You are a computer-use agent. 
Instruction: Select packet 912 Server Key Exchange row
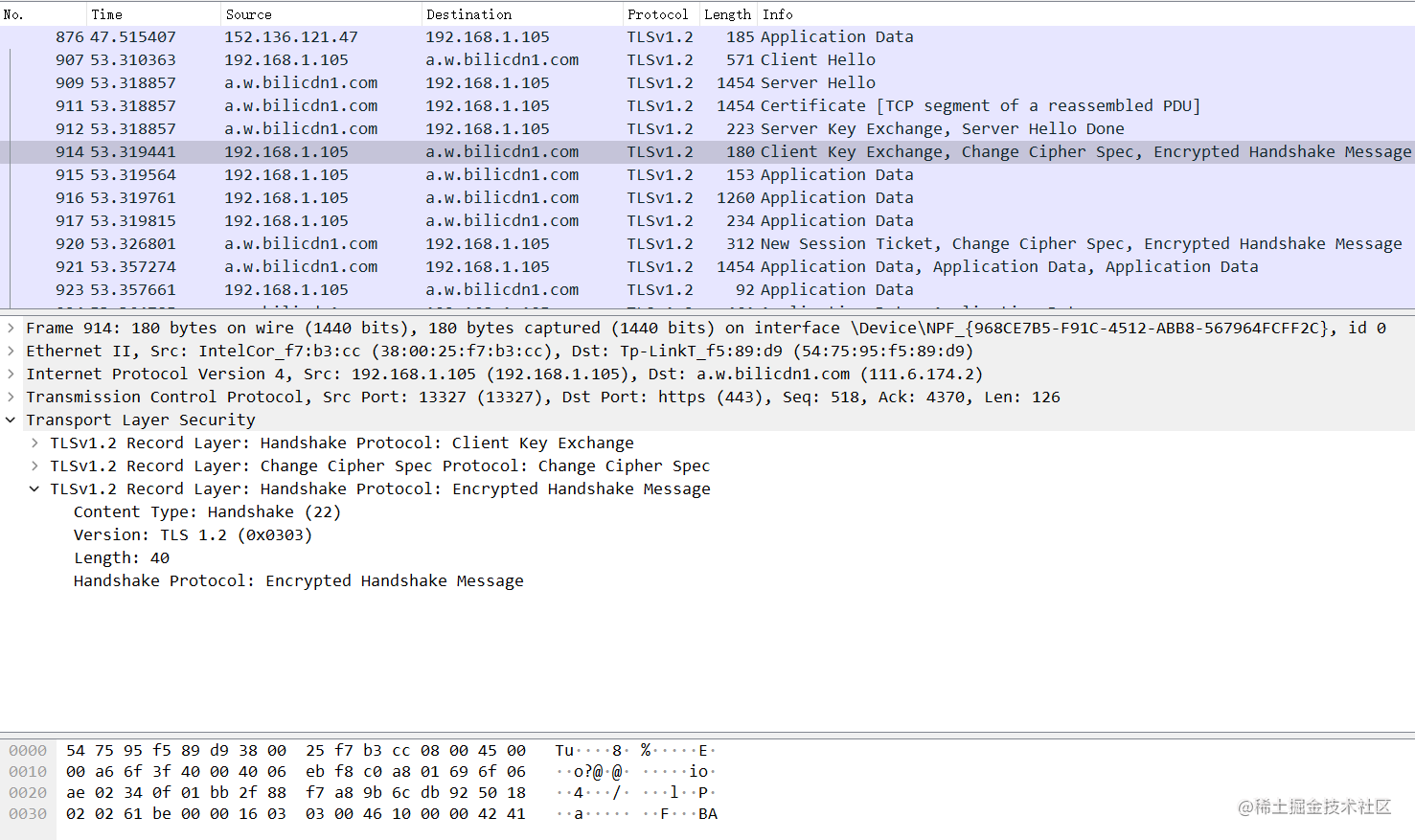tap(707, 128)
